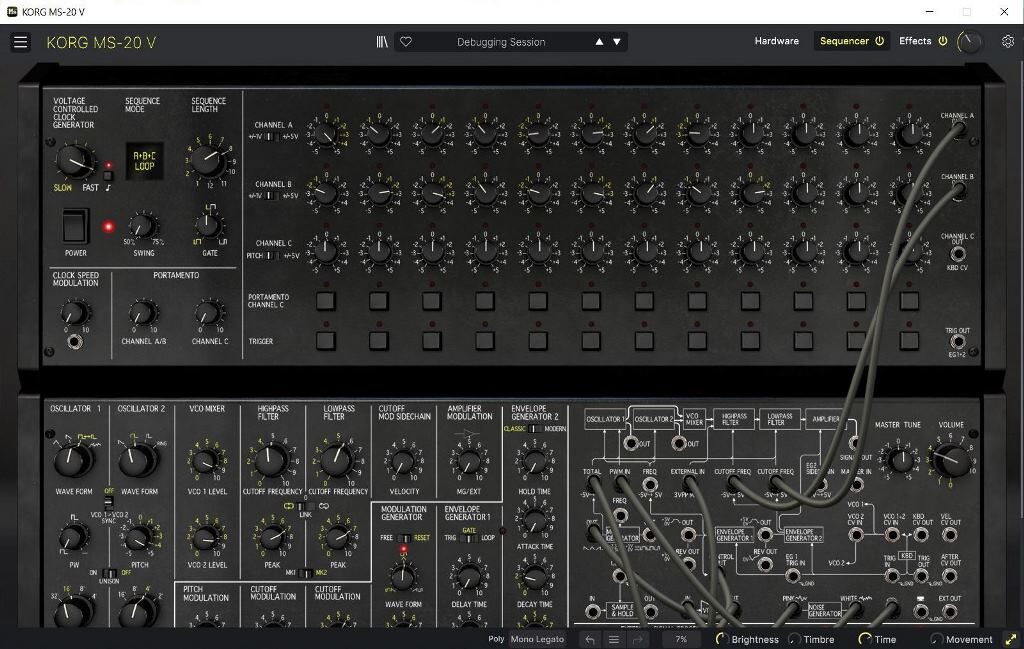Flip Channel A voltage range switch

point(272,136)
